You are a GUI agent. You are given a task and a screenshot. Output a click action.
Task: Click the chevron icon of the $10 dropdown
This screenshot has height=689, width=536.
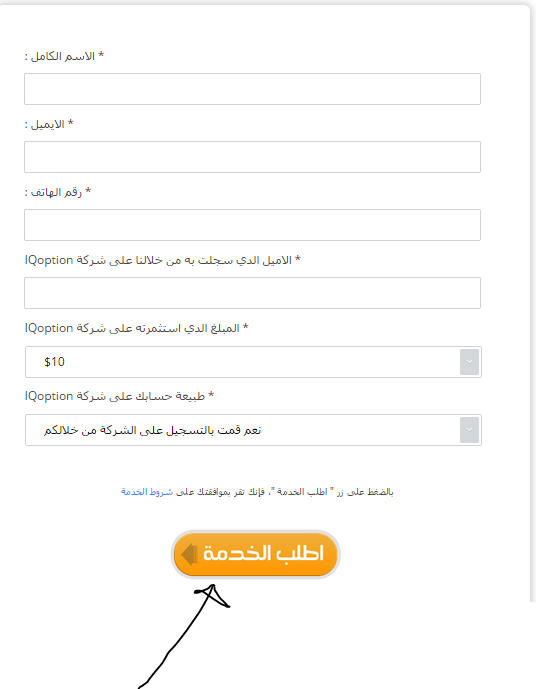[x=469, y=362]
